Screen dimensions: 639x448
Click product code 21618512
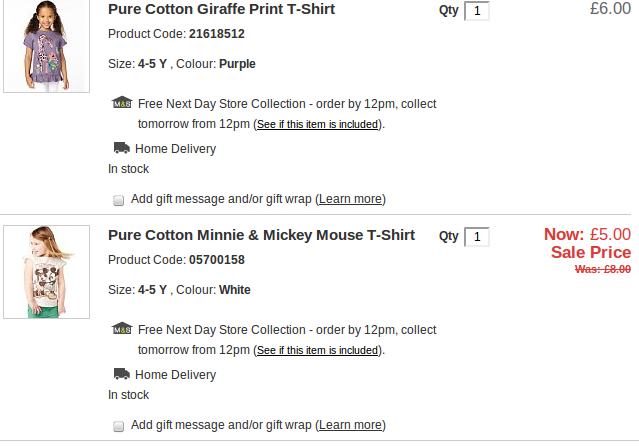click(216, 34)
